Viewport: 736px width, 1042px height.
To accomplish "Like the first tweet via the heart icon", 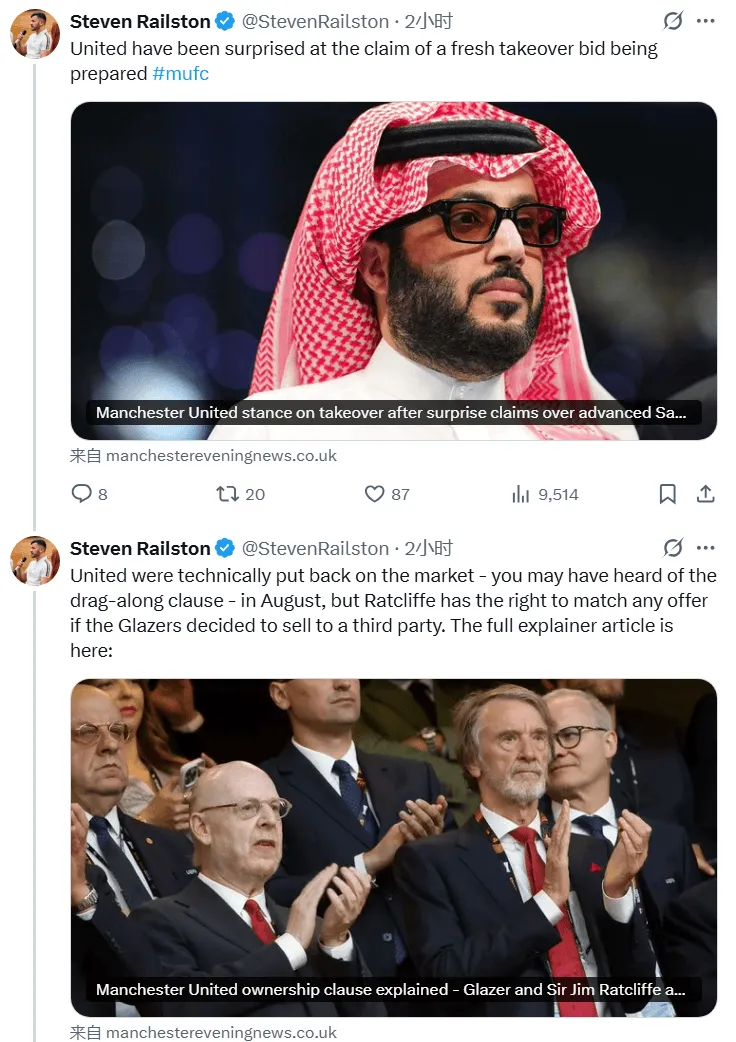I will 375,494.
